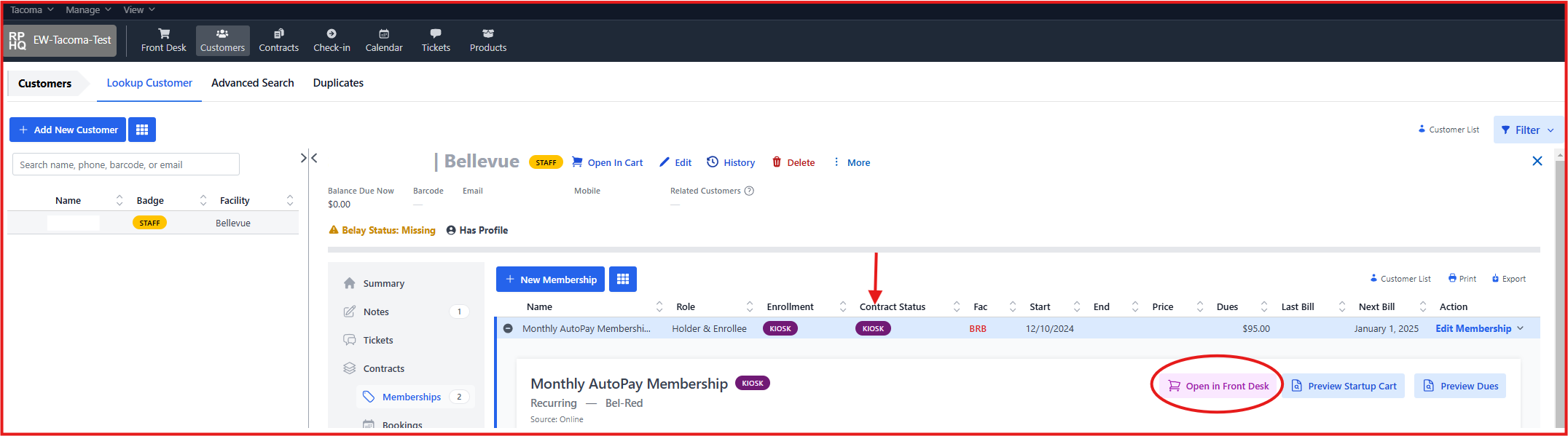
Task: Open the Products page
Action: click(488, 41)
